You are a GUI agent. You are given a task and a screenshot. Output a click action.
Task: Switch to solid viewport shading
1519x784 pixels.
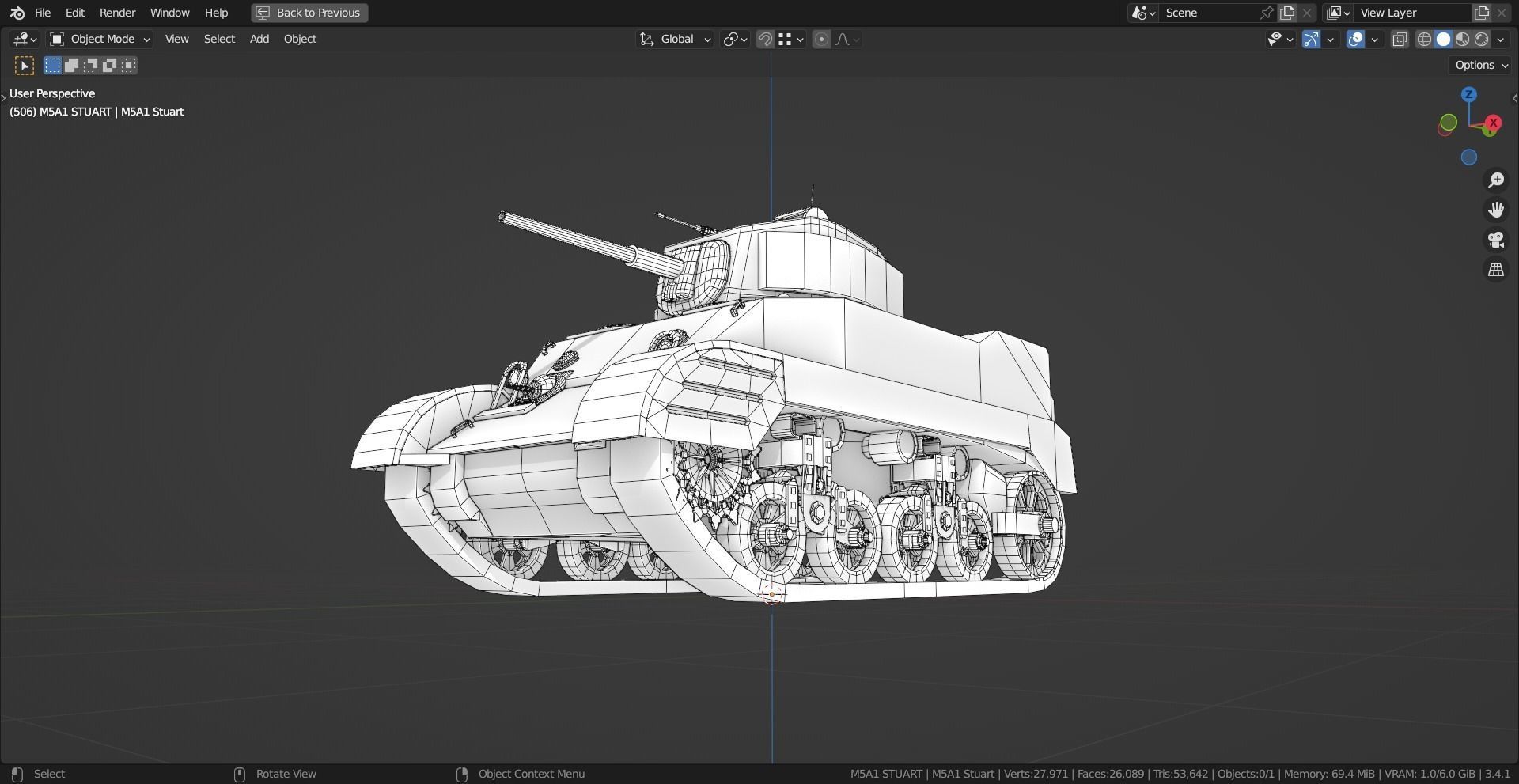pyautogui.click(x=1443, y=39)
